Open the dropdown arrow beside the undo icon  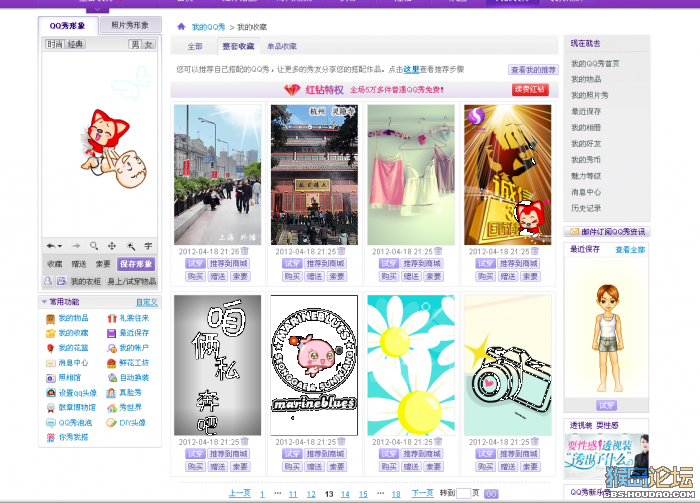point(60,246)
